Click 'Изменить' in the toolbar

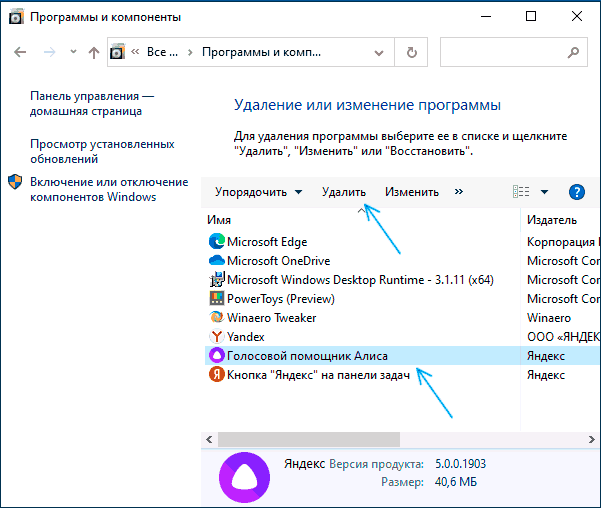click(x=412, y=192)
